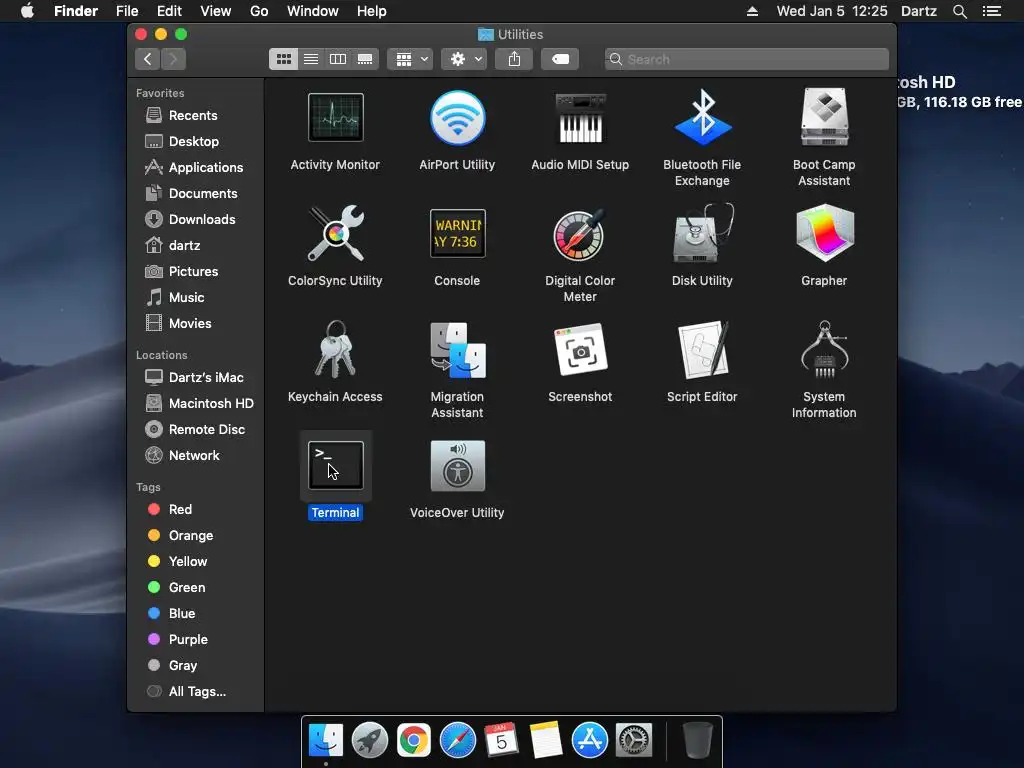
Task: Select the Digital Color Meter icon
Action: coord(580,233)
